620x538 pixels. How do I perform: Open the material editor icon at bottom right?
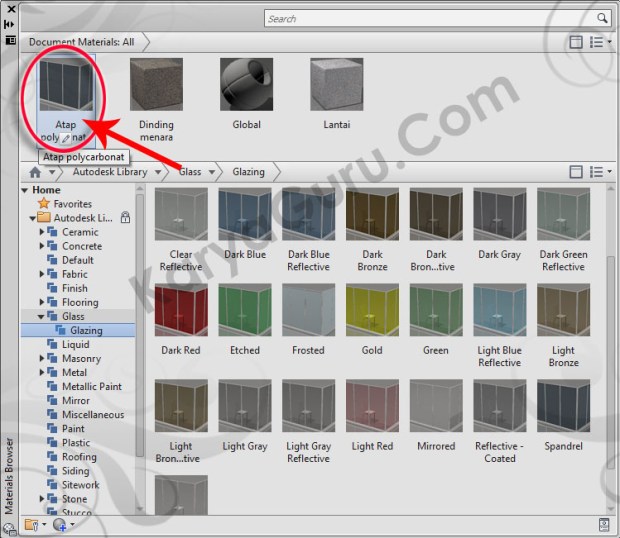tap(604, 525)
